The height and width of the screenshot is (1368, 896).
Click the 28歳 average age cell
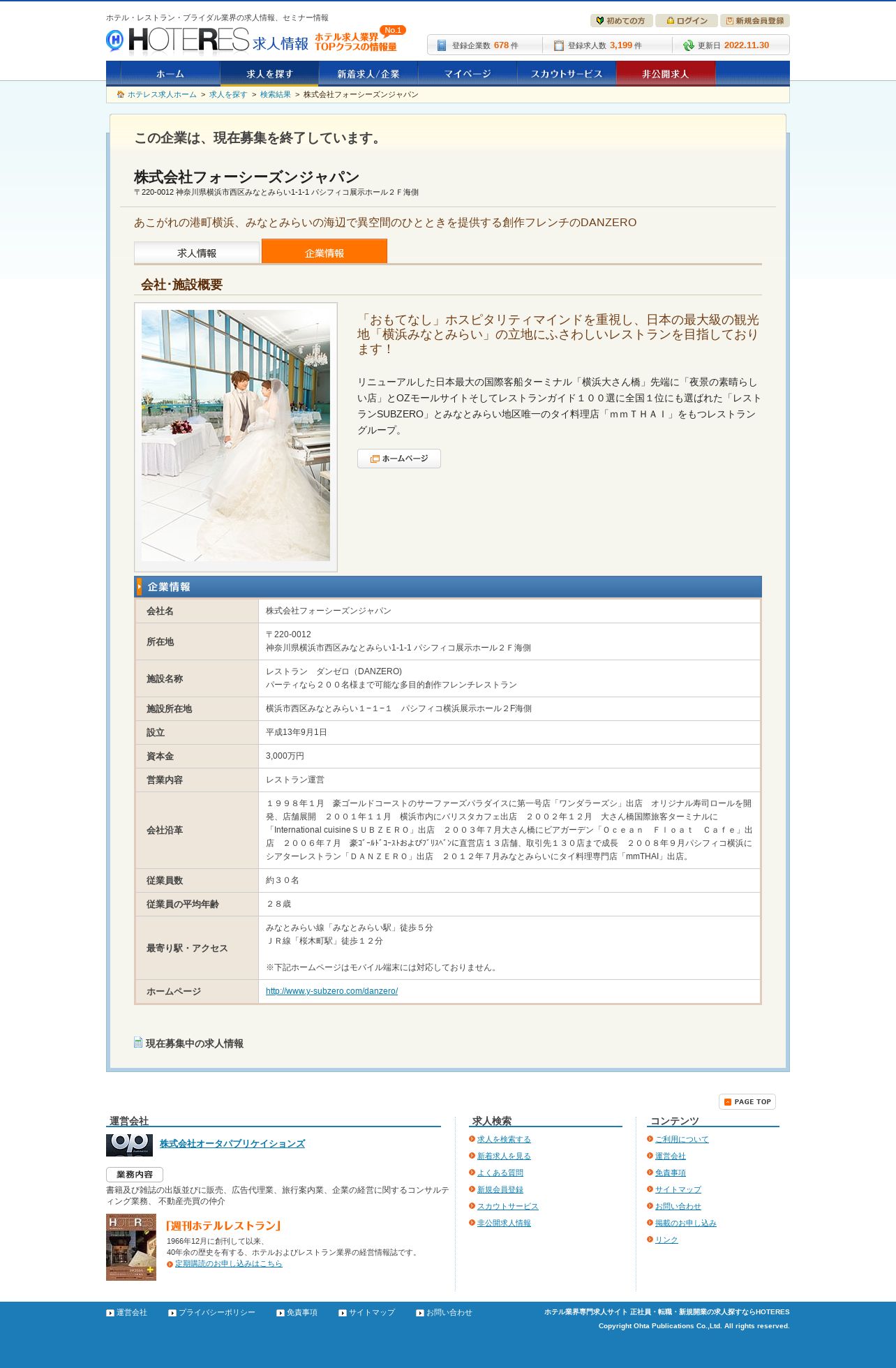(509, 904)
